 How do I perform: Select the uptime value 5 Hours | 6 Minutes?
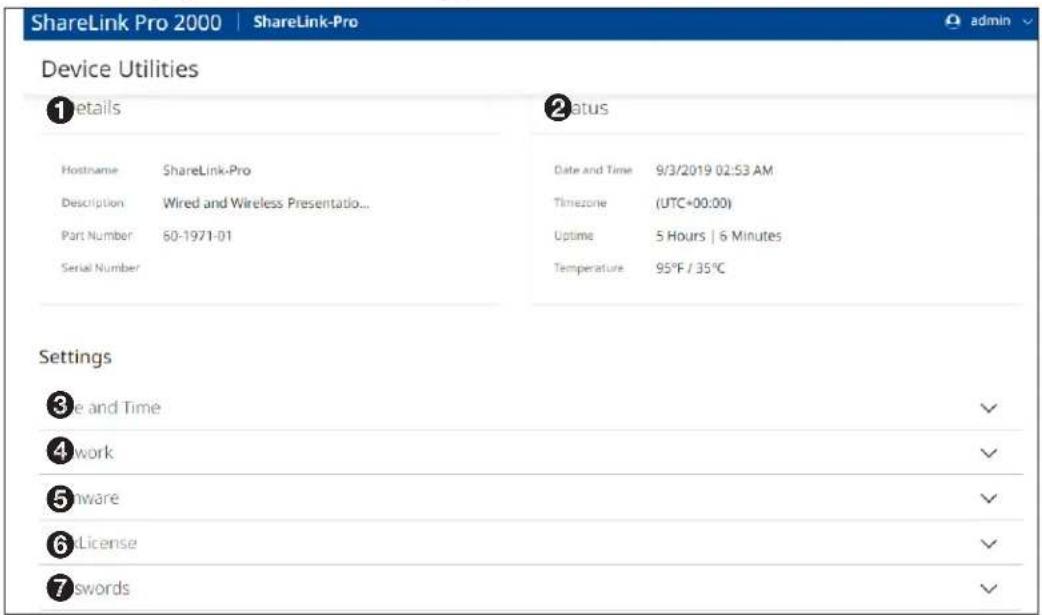718,235
